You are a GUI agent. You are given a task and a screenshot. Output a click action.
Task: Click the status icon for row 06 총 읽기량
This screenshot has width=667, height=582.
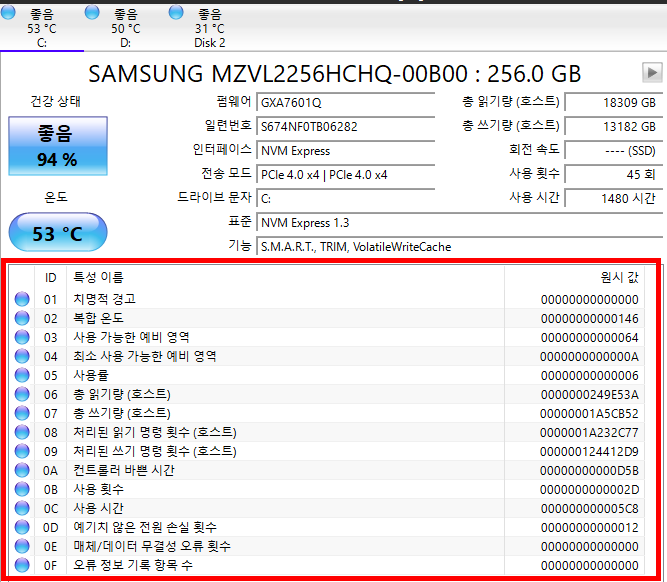pyautogui.click(x=22, y=394)
